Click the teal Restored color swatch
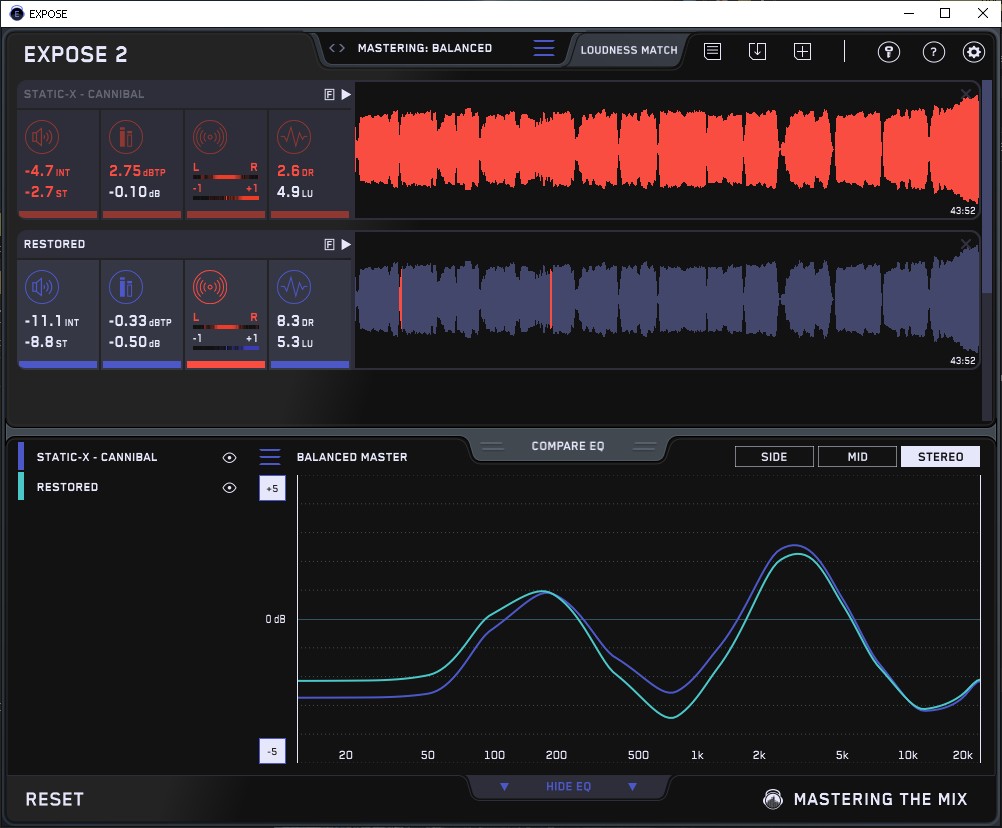 [21, 486]
